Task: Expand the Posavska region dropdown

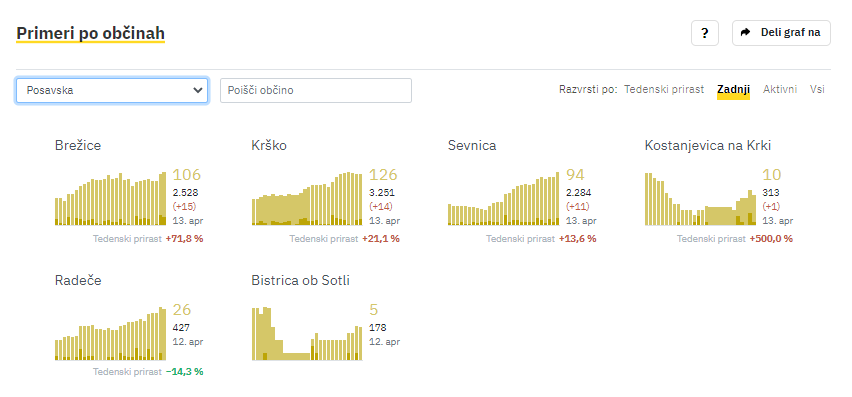Action: (x=112, y=90)
